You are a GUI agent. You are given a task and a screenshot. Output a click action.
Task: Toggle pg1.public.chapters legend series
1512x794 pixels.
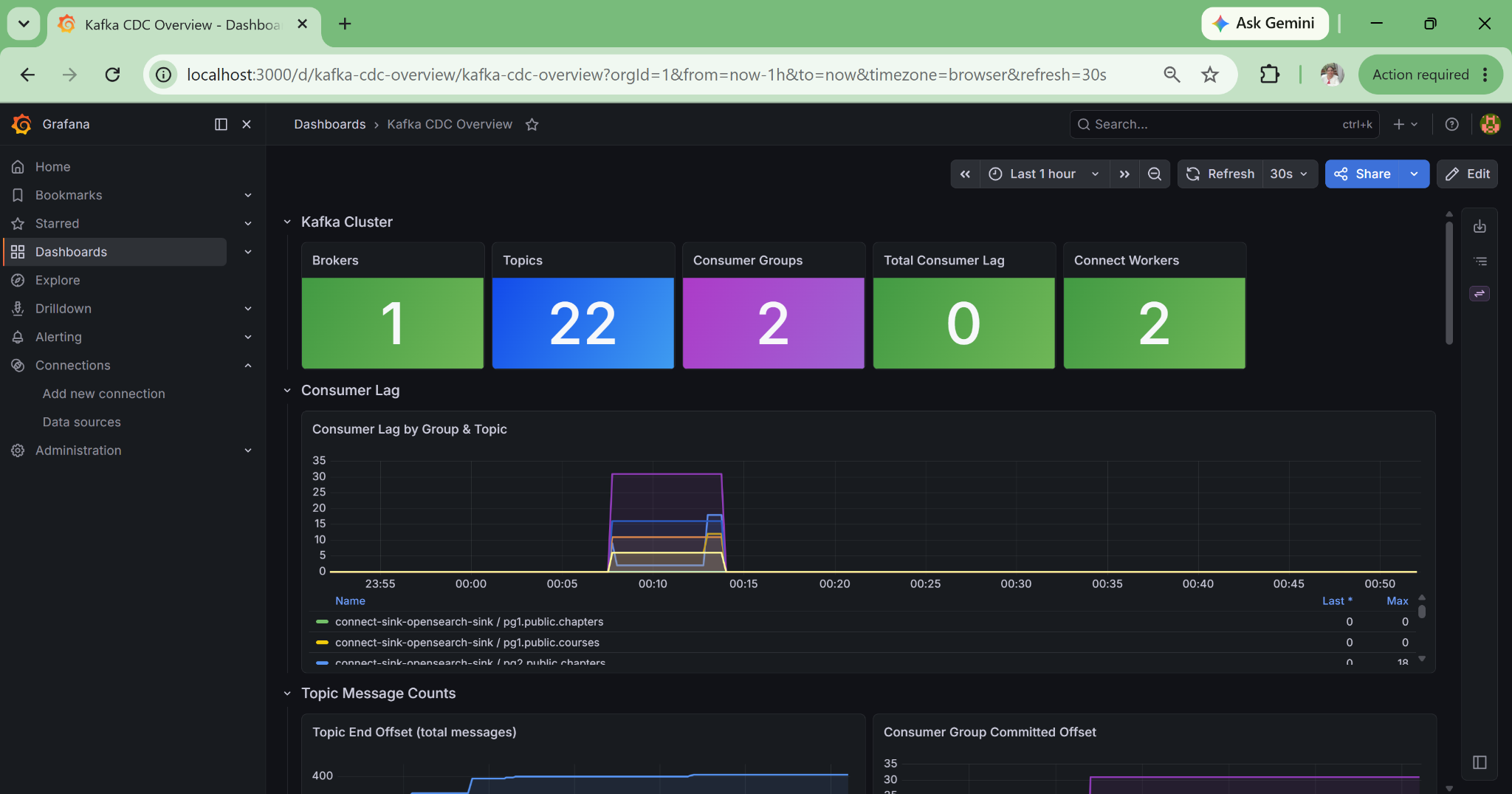point(469,622)
